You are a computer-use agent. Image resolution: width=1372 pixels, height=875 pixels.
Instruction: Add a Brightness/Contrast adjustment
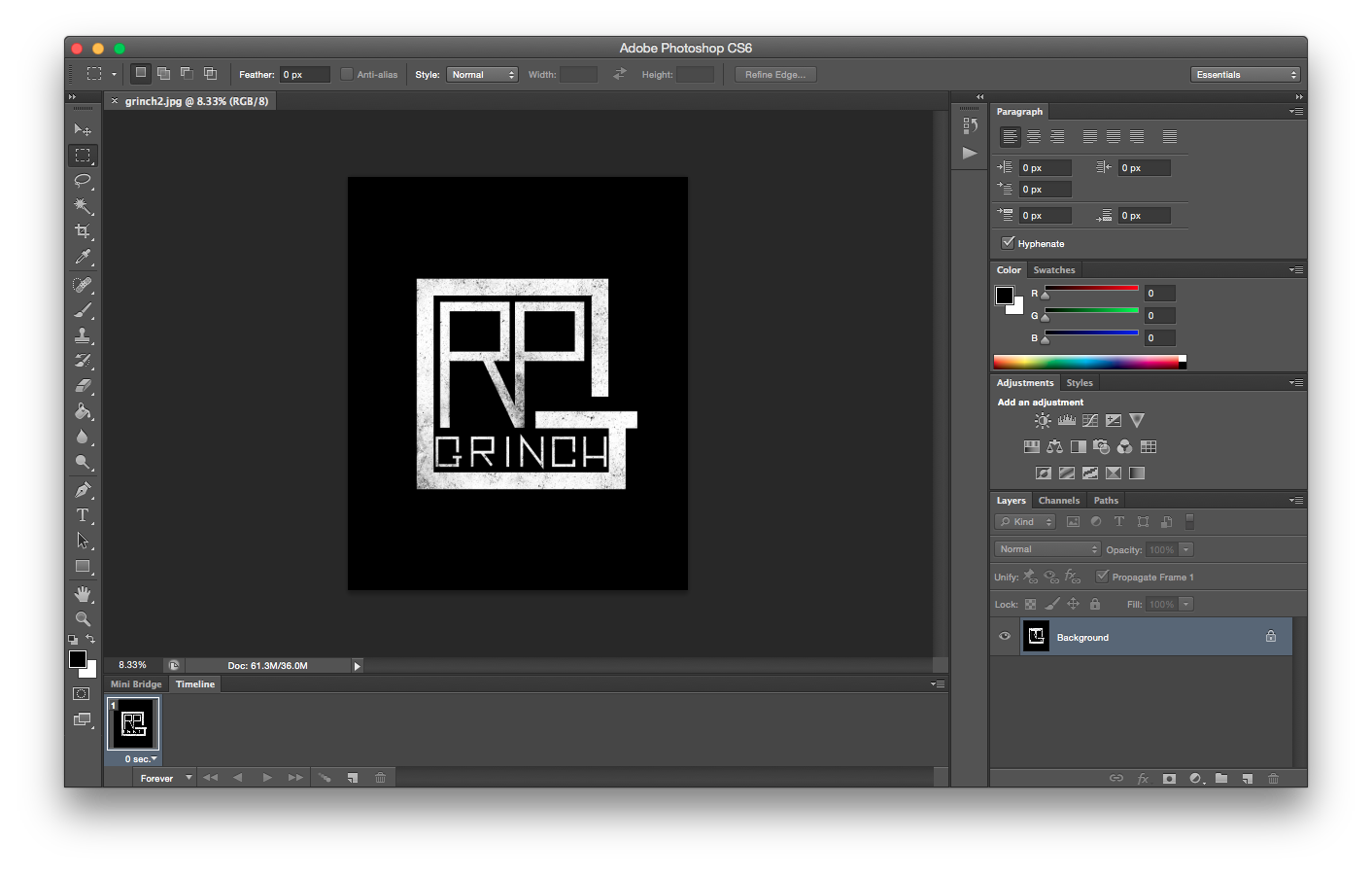click(x=1043, y=421)
